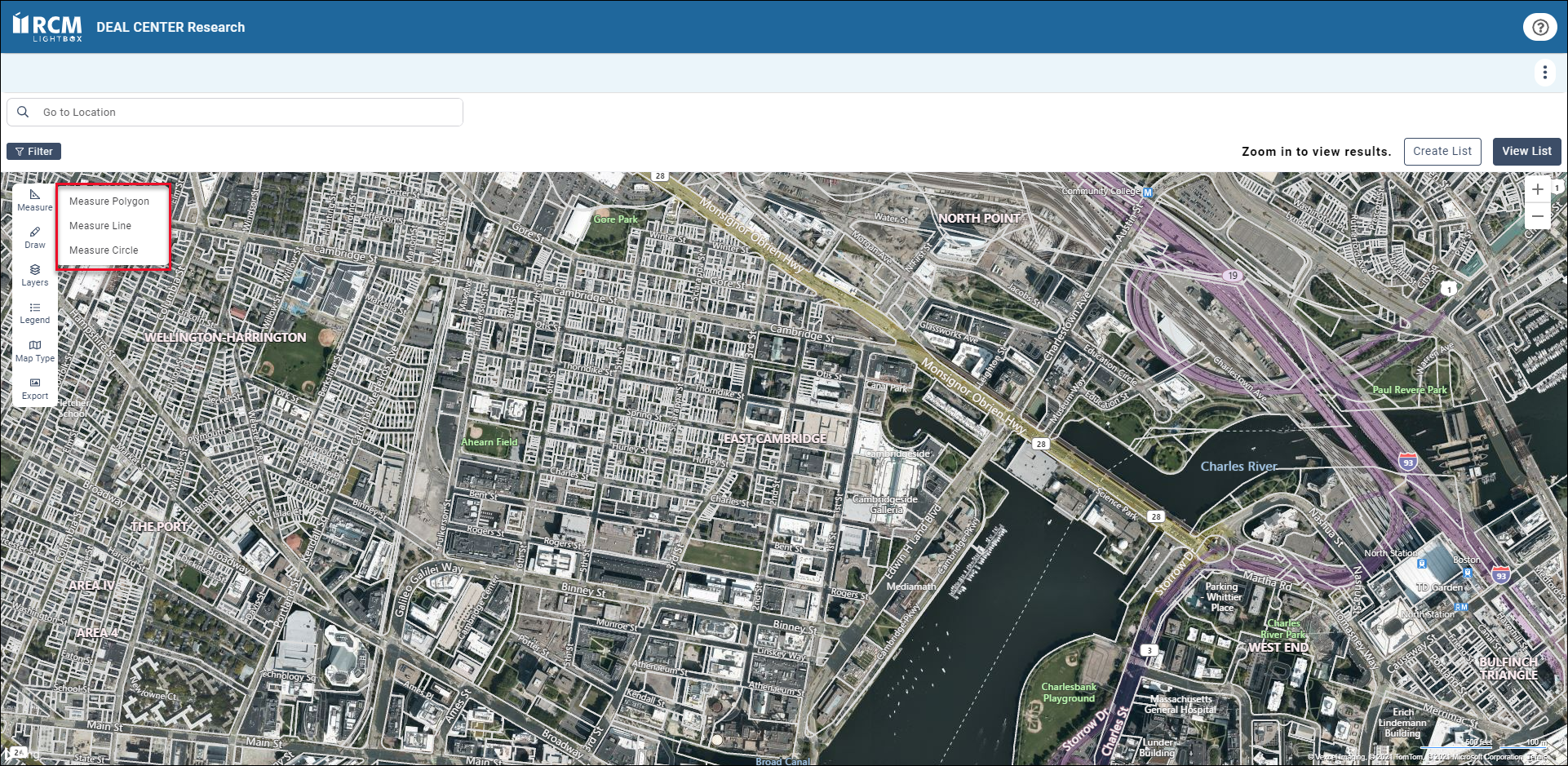The width and height of the screenshot is (1568, 766).
Task: Open the Layers panel
Action: point(34,275)
